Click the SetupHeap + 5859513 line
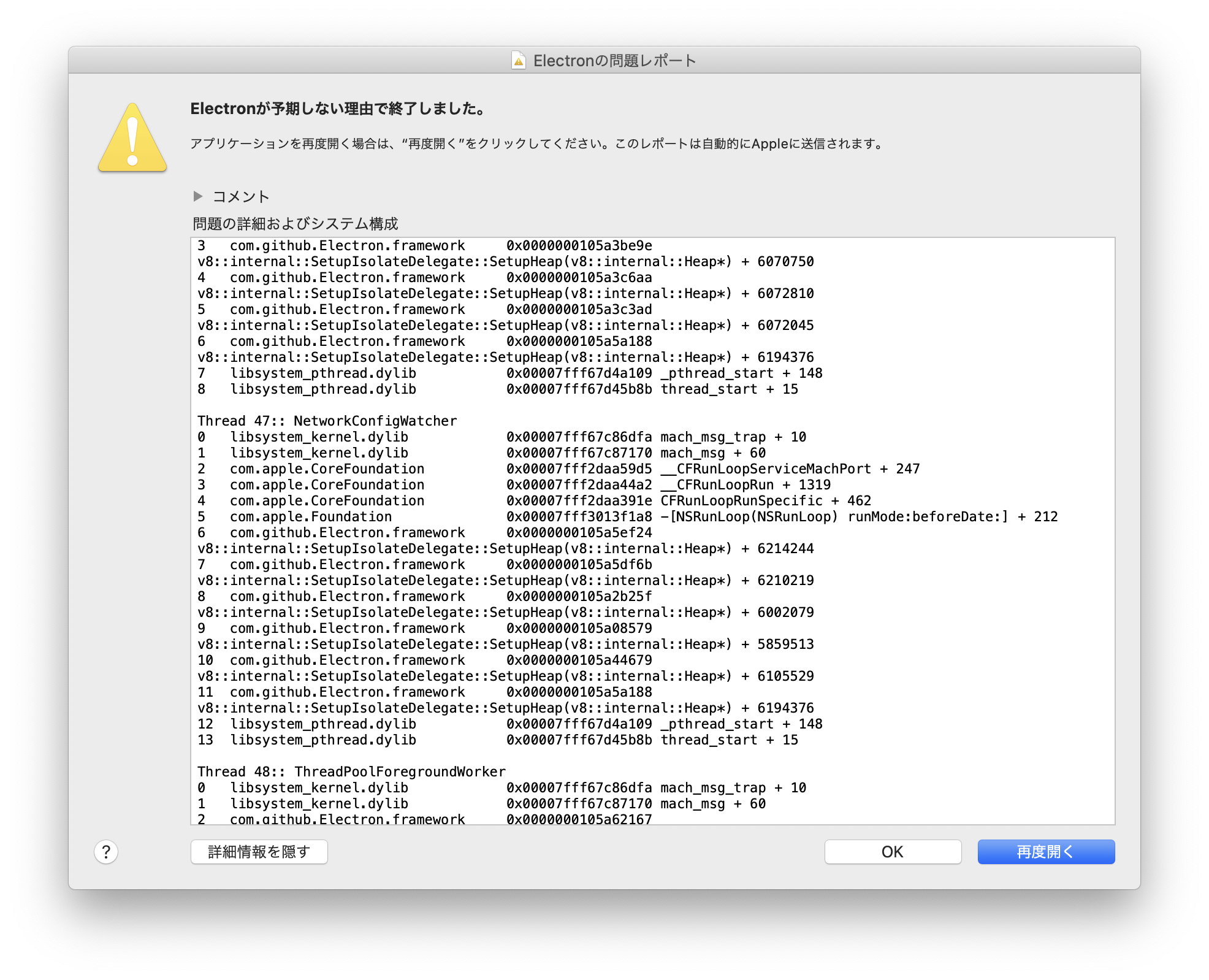Screen dimensions: 1209x980 [x=506, y=644]
